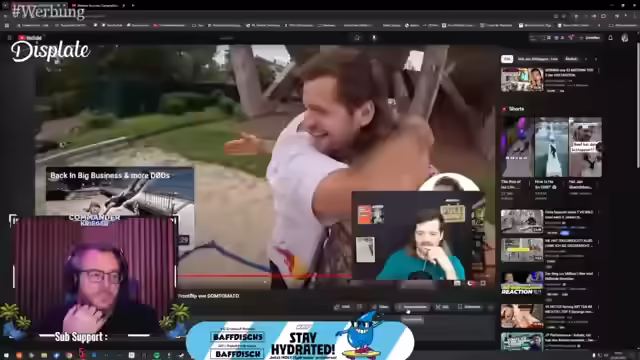
Task: Show more filter chips with the chevron
Action: tap(596, 59)
